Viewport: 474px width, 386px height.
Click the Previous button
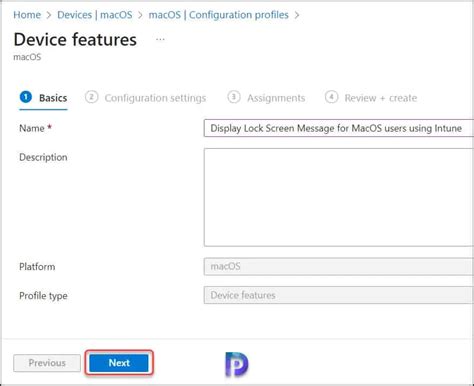[x=47, y=363]
